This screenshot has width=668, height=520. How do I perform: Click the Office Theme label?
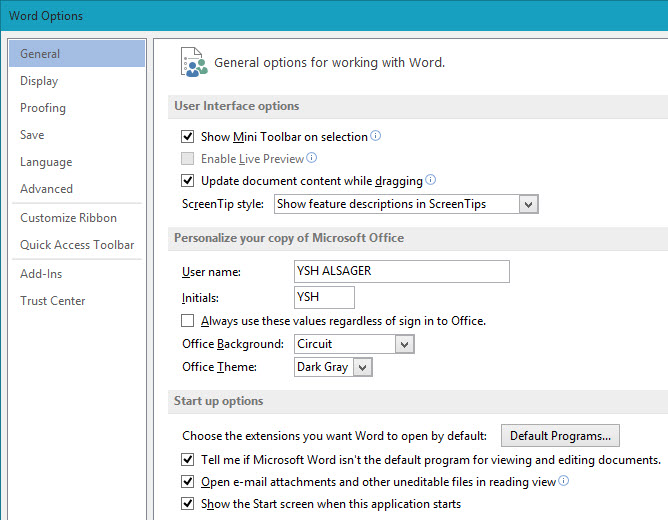(x=219, y=367)
